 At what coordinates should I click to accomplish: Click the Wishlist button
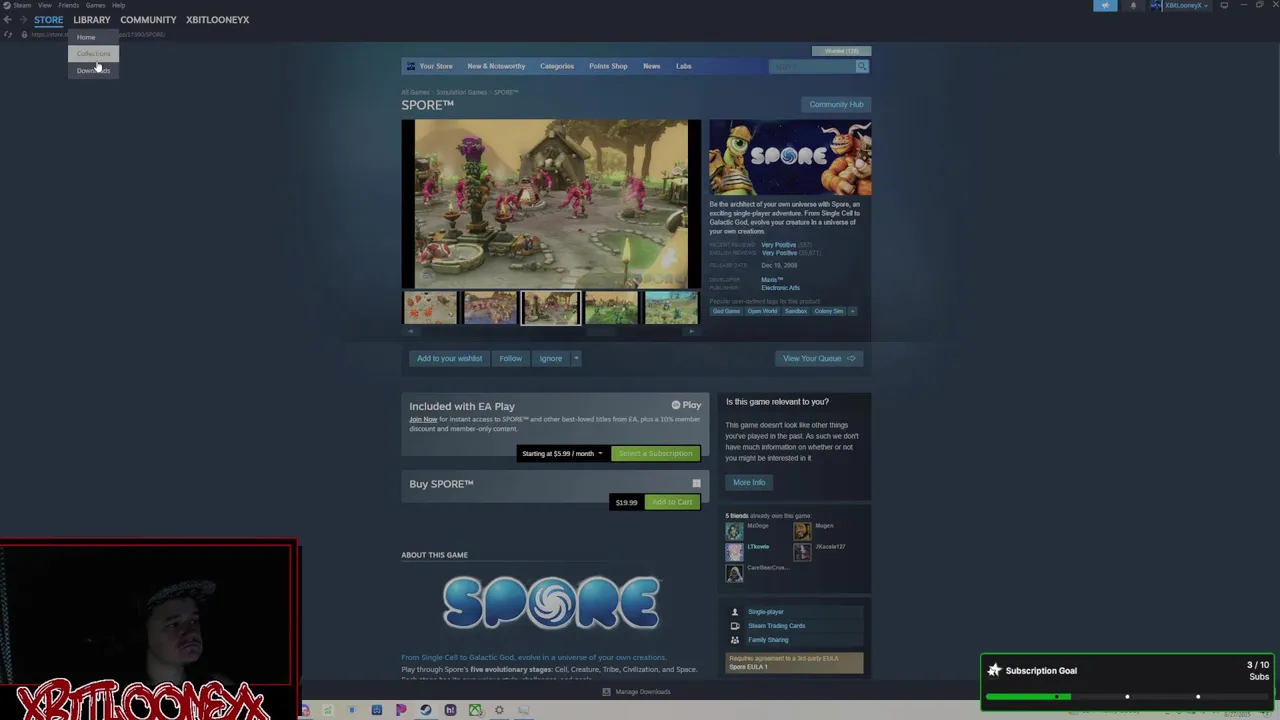(842, 51)
